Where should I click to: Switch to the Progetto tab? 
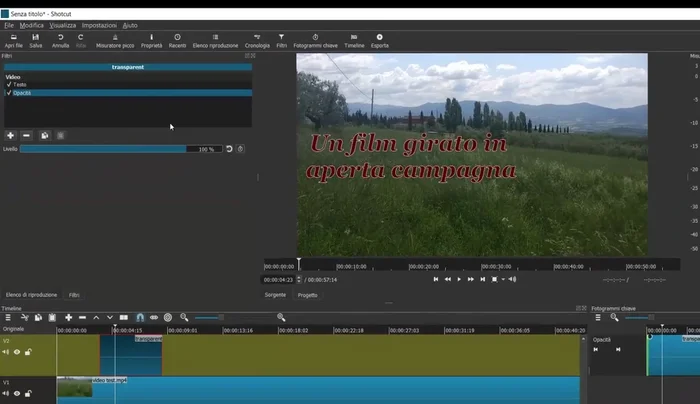click(x=307, y=295)
